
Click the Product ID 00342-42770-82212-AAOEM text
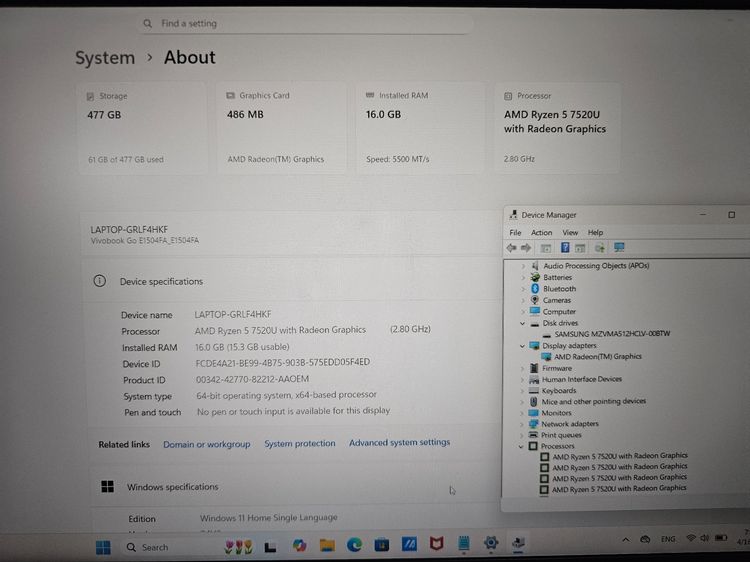click(x=253, y=379)
